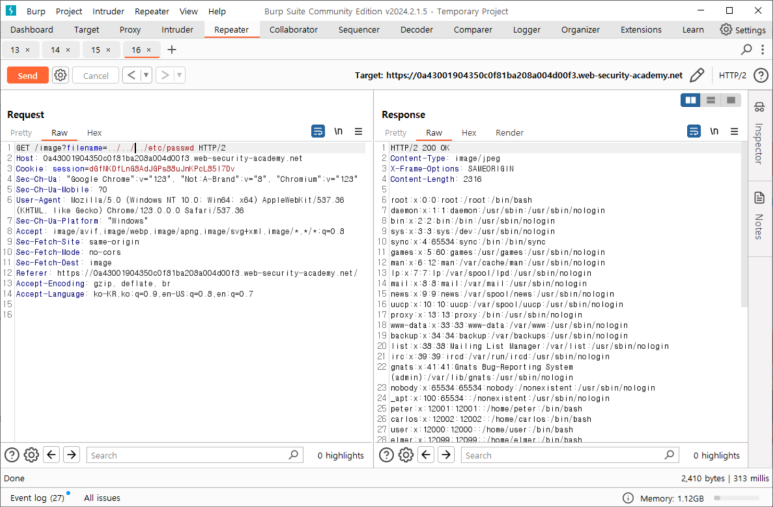
Task: Open help for the Request search bar
Action: [x=12, y=455]
